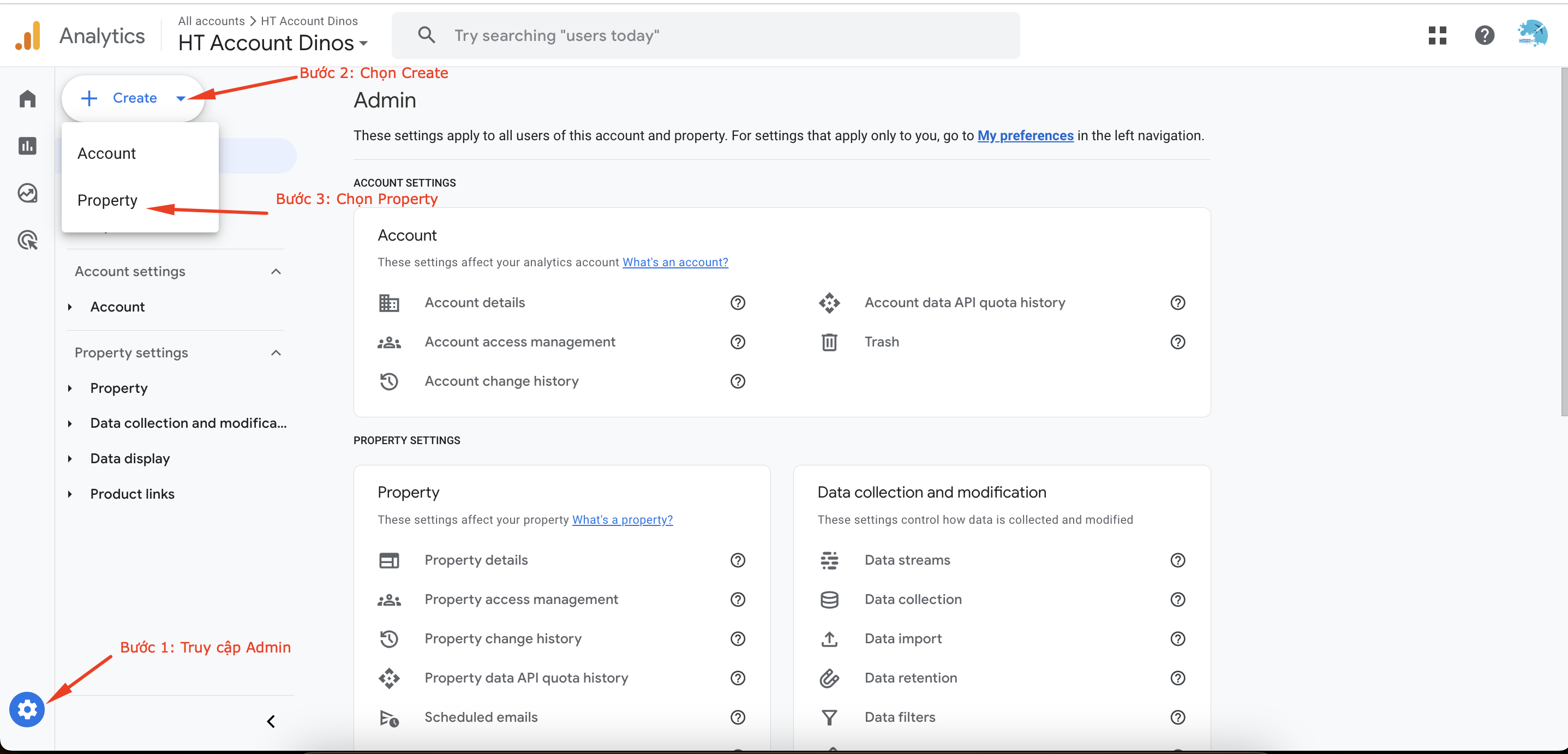Open Scheduled emails setting
Image resolution: width=1568 pixels, height=754 pixels.
pyautogui.click(x=481, y=717)
